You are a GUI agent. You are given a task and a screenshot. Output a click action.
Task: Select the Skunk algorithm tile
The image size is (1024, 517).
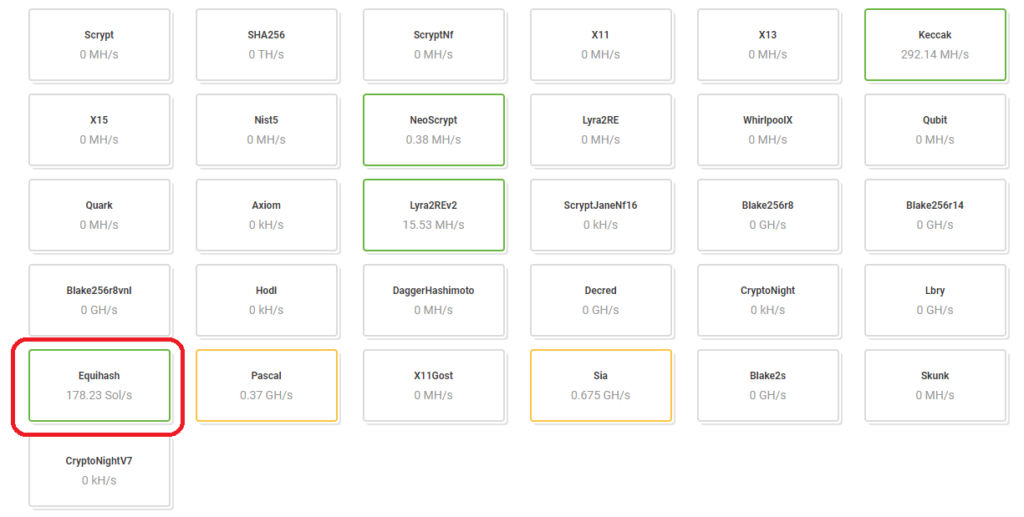point(934,385)
